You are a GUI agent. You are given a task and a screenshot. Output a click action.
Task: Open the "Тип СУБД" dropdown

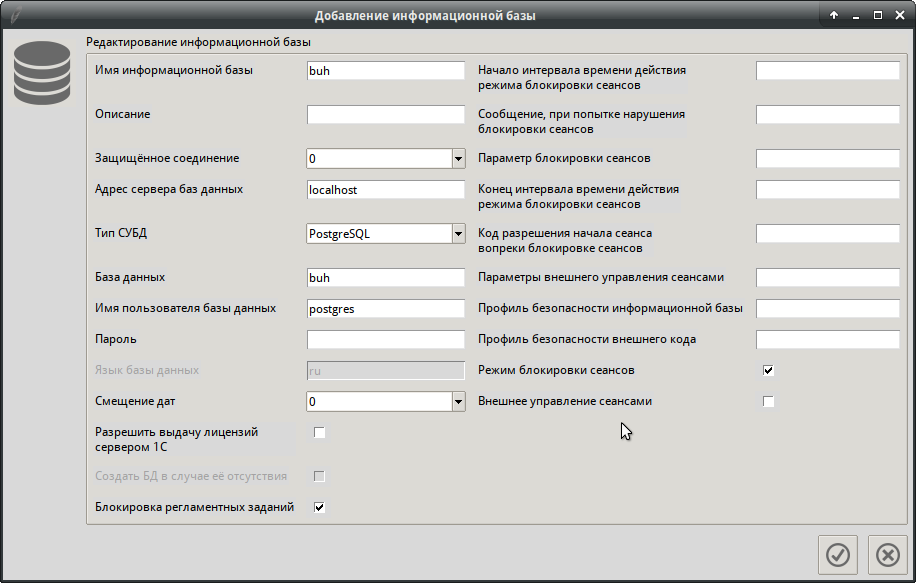click(458, 233)
